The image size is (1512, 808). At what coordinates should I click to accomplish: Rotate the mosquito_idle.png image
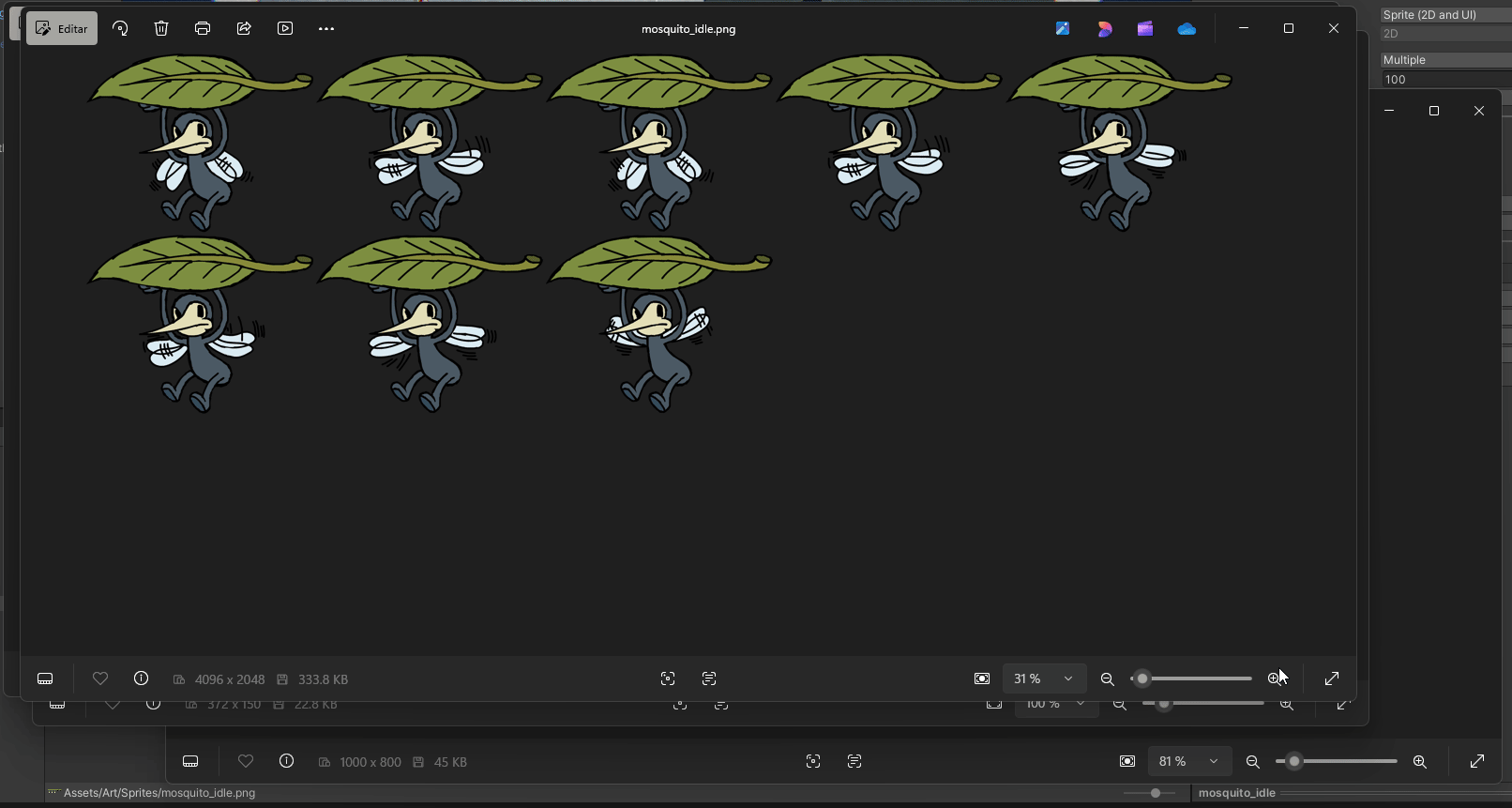[120, 28]
